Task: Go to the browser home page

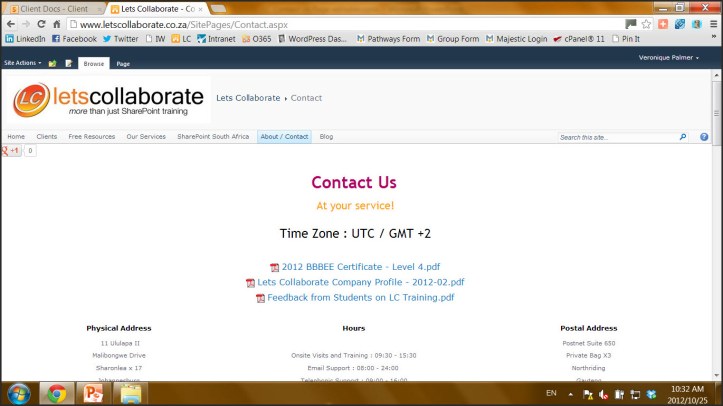Action: coord(56,24)
